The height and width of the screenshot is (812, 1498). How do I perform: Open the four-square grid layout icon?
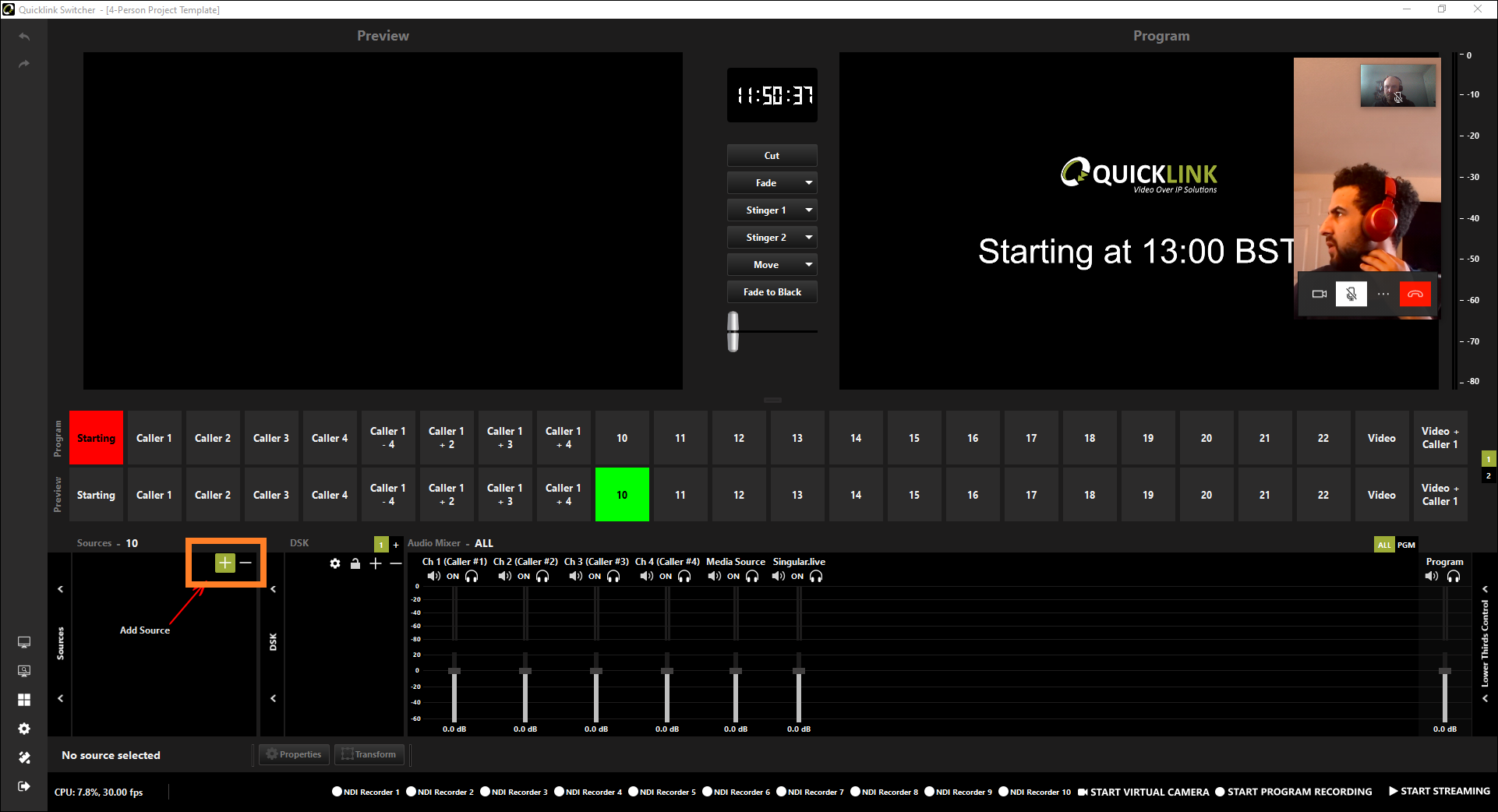pyautogui.click(x=24, y=700)
